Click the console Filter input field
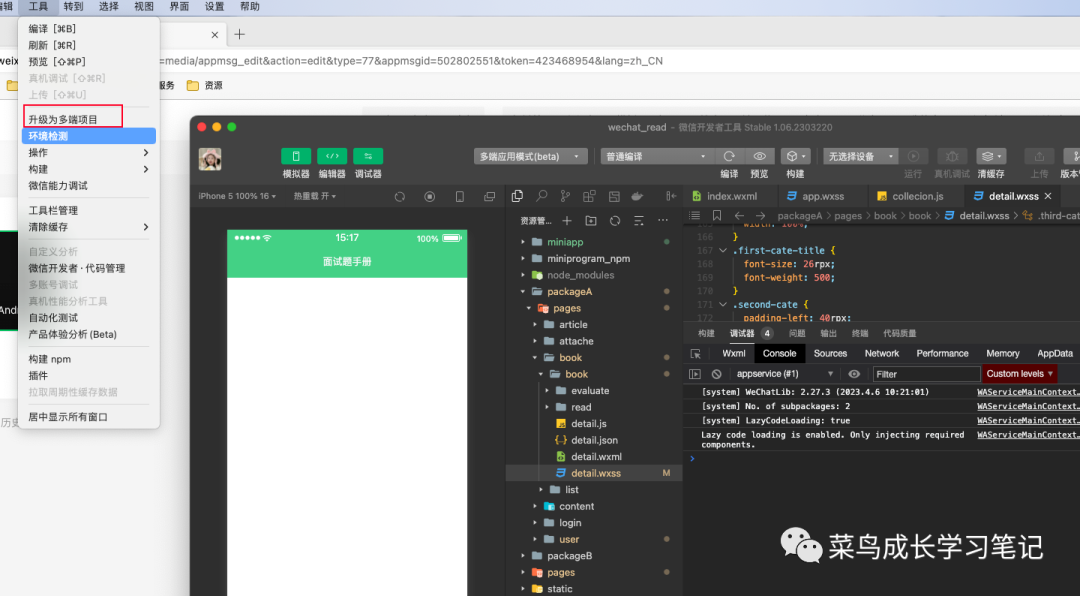Viewport: 1080px width, 596px height. (x=926, y=374)
